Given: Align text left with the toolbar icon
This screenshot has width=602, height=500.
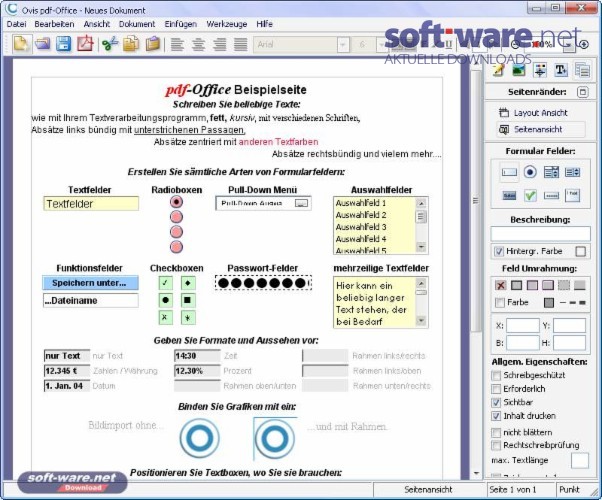Looking at the screenshot, I should click(x=177, y=45).
